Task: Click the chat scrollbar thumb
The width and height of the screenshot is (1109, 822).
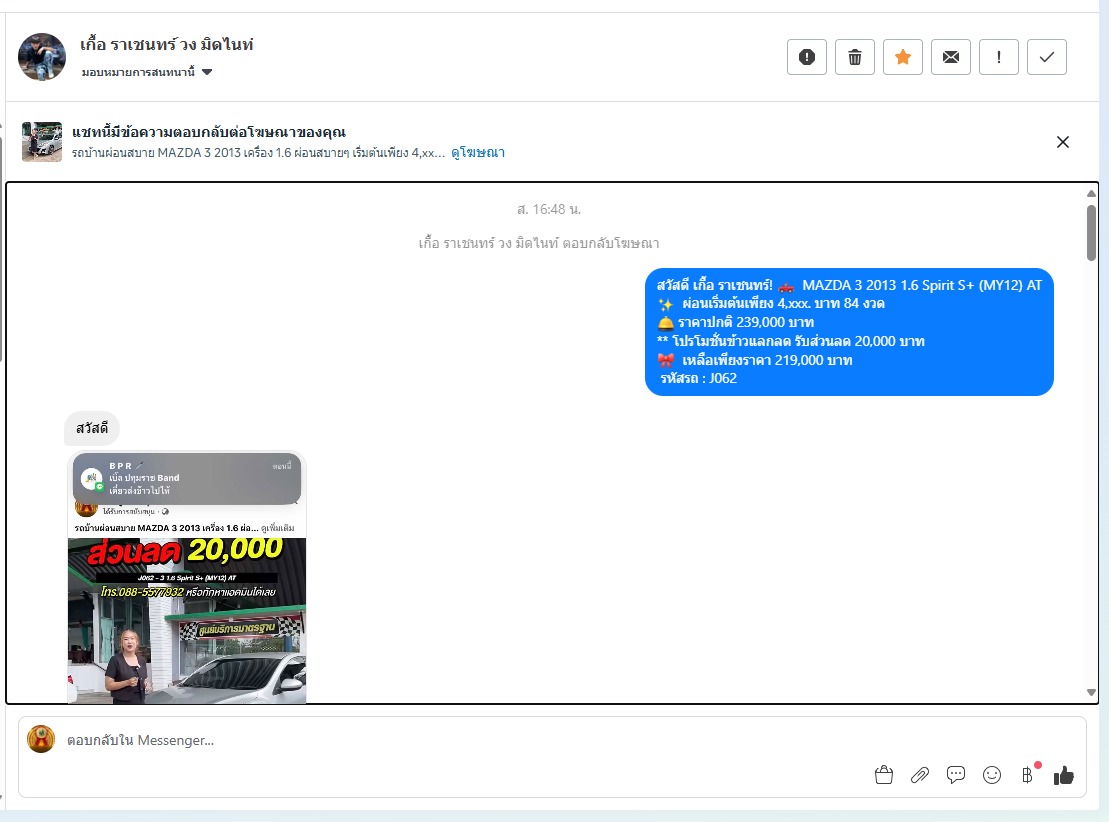Action: click(x=1091, y=233)
